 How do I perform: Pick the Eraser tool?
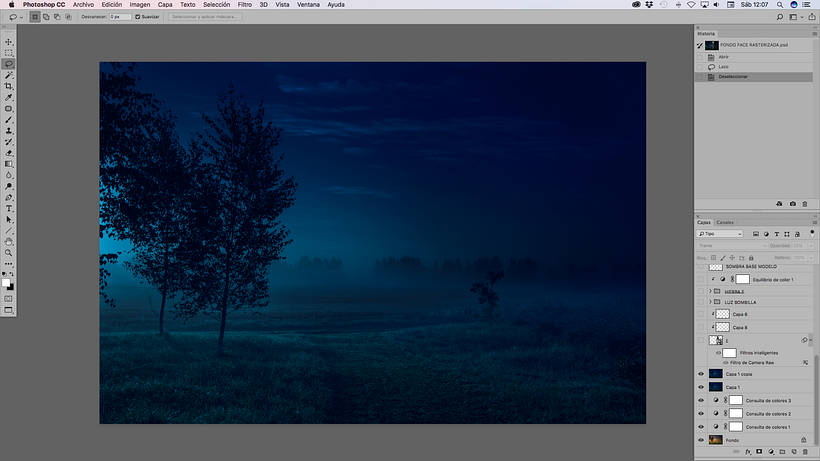9,153
